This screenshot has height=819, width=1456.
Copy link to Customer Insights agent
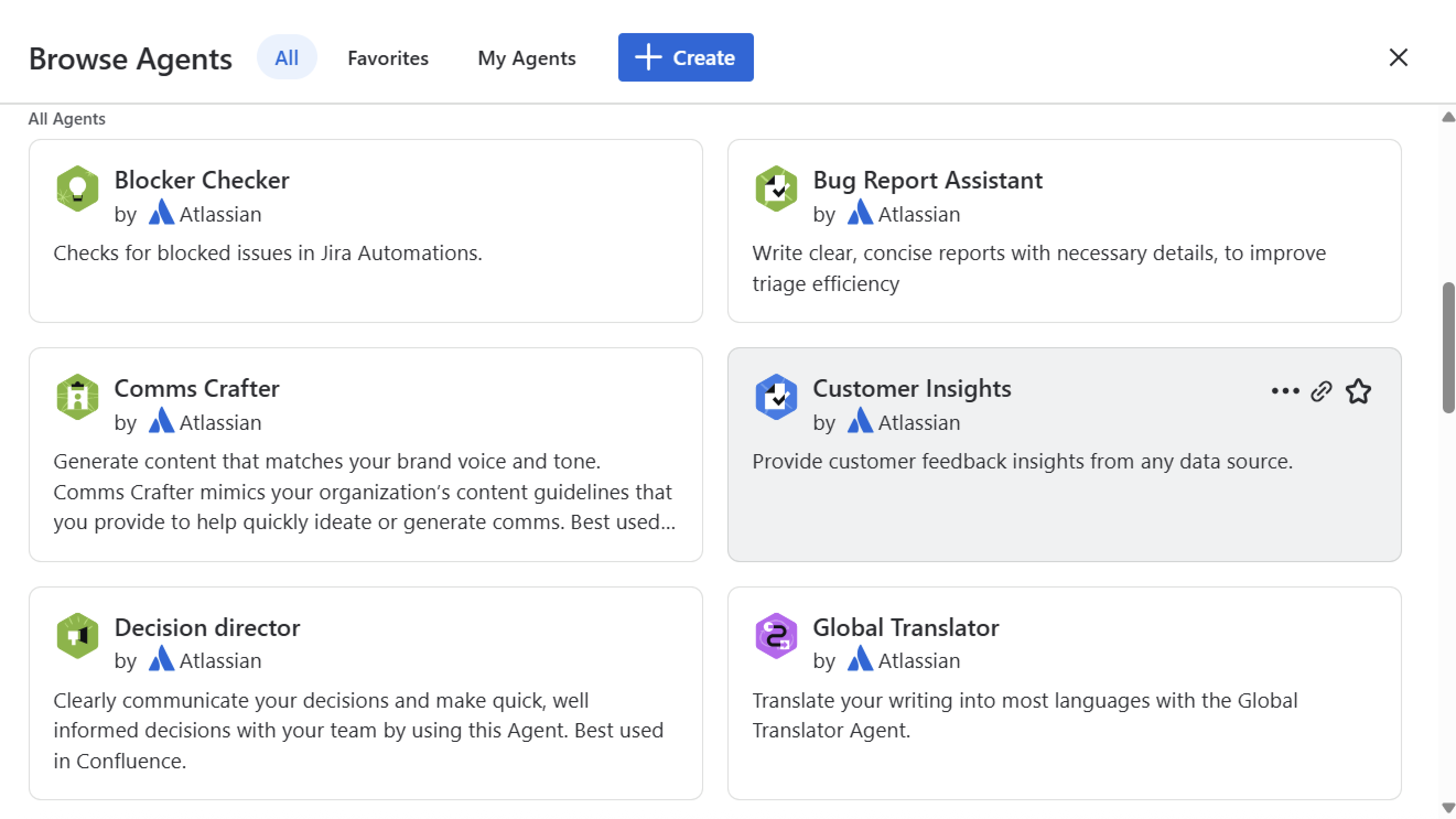(x=1321, y=391)
